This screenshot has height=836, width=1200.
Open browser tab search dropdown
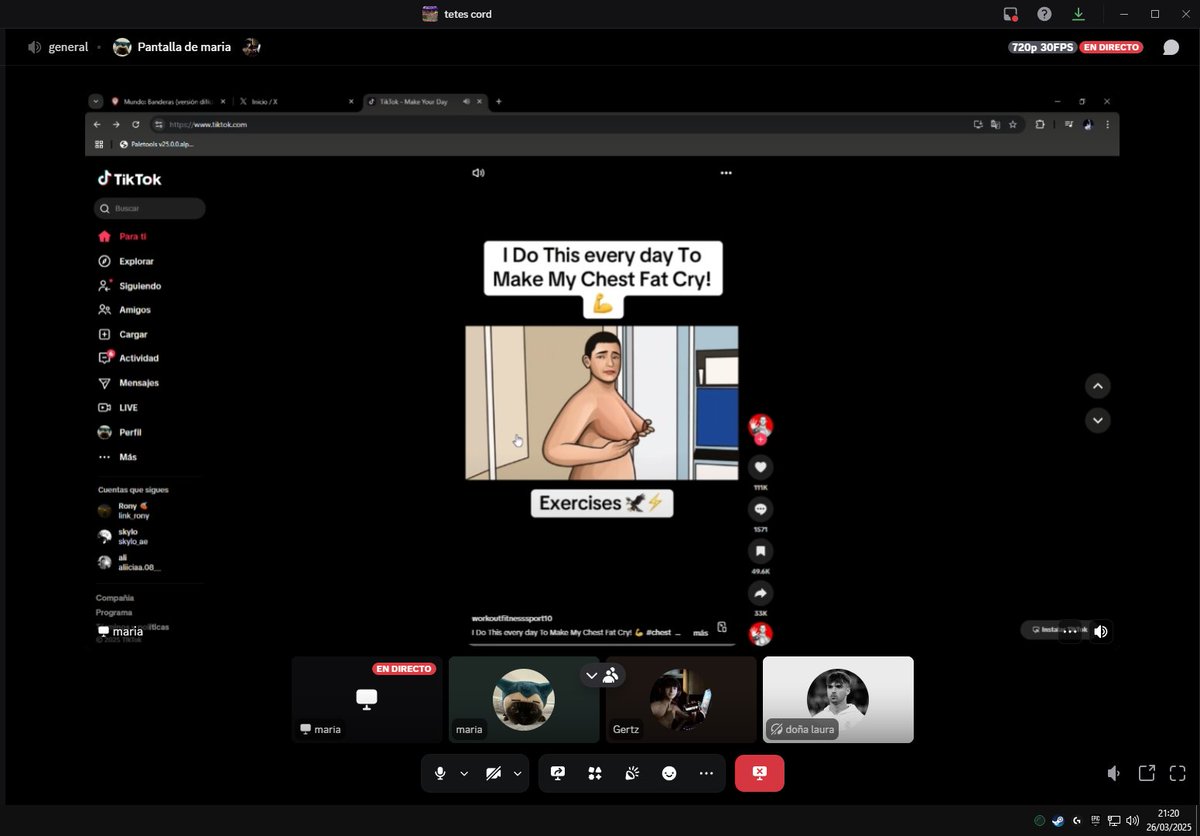point(96,101)
